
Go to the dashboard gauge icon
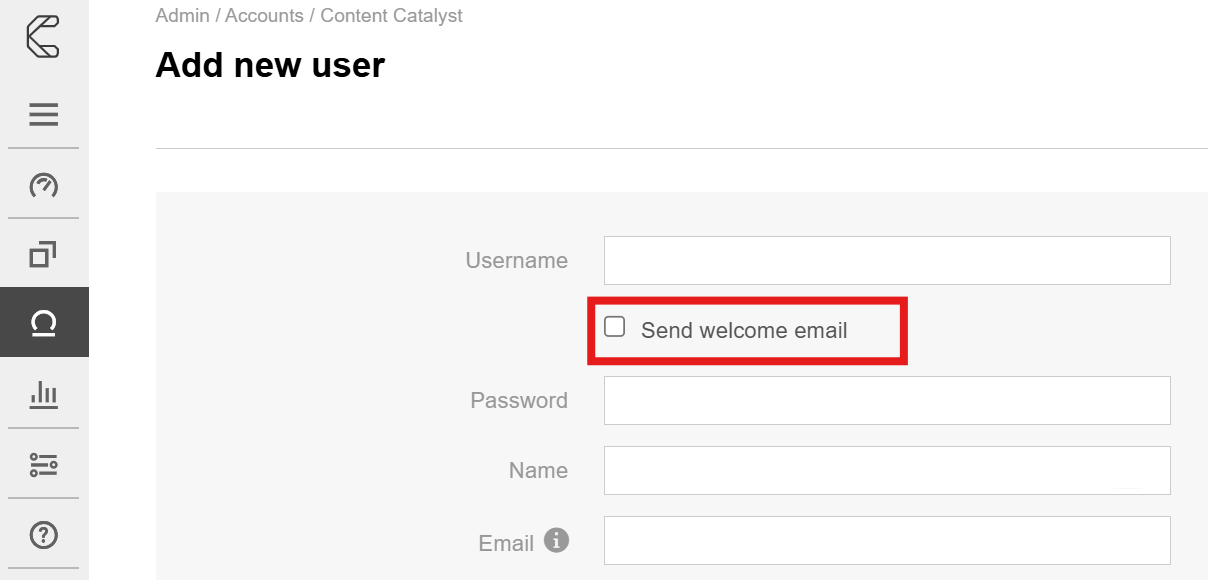click(x=43, y=185)
